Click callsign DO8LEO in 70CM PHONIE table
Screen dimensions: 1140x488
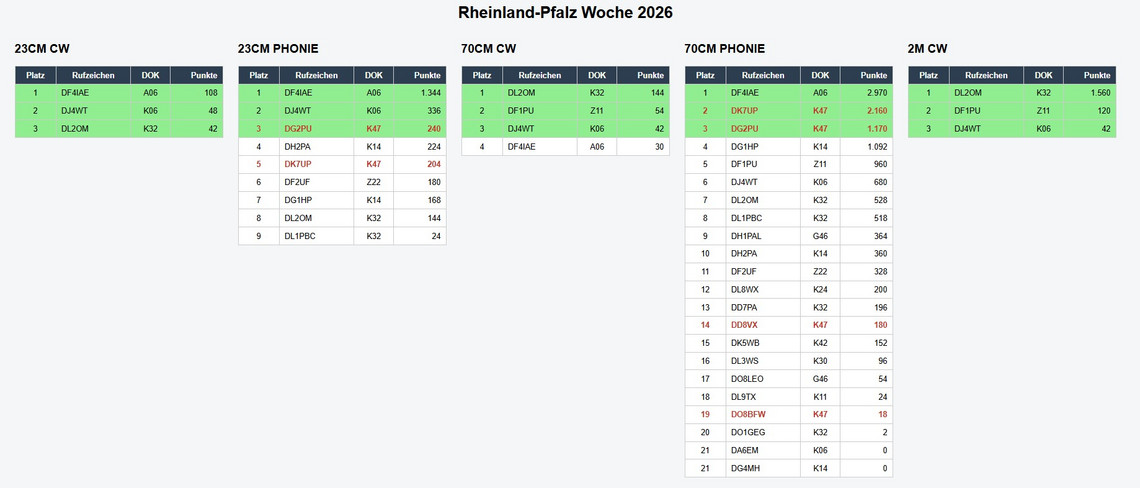[x=747, y=379]
